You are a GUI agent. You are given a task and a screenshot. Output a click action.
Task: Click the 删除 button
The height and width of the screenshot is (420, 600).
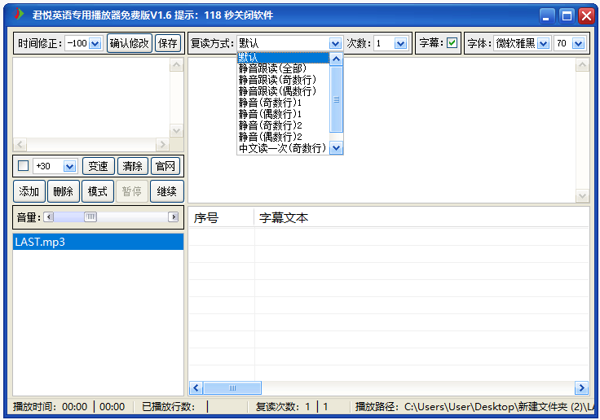click(63, 191)
